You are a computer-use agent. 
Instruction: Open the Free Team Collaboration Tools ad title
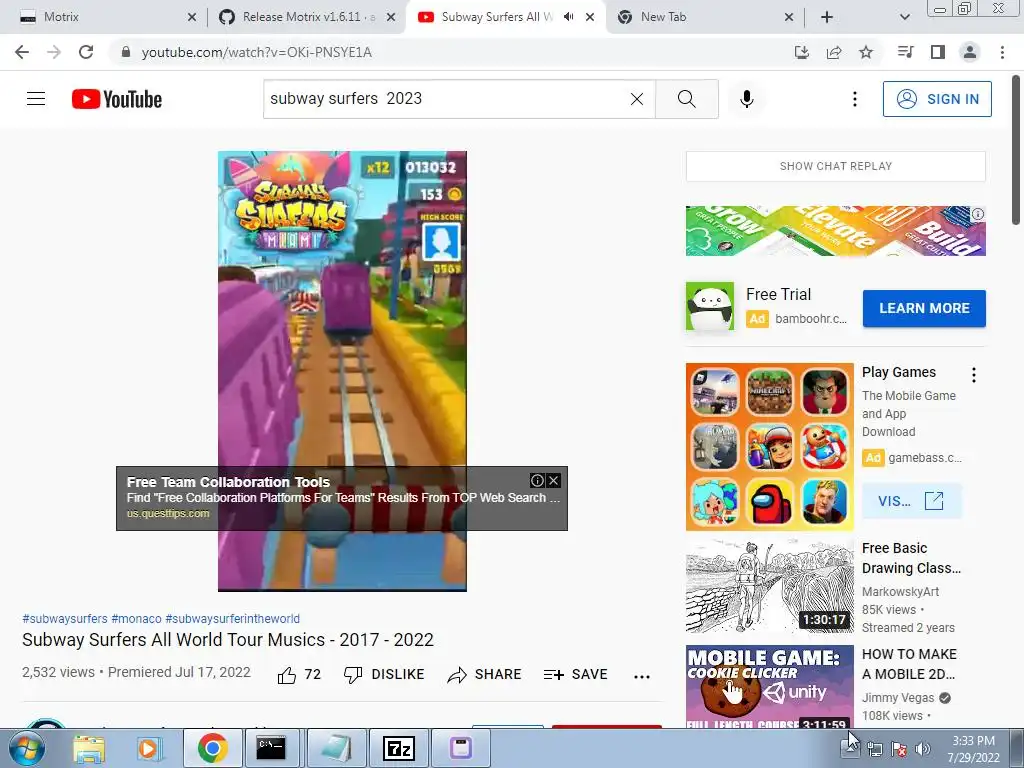[228, 482]
